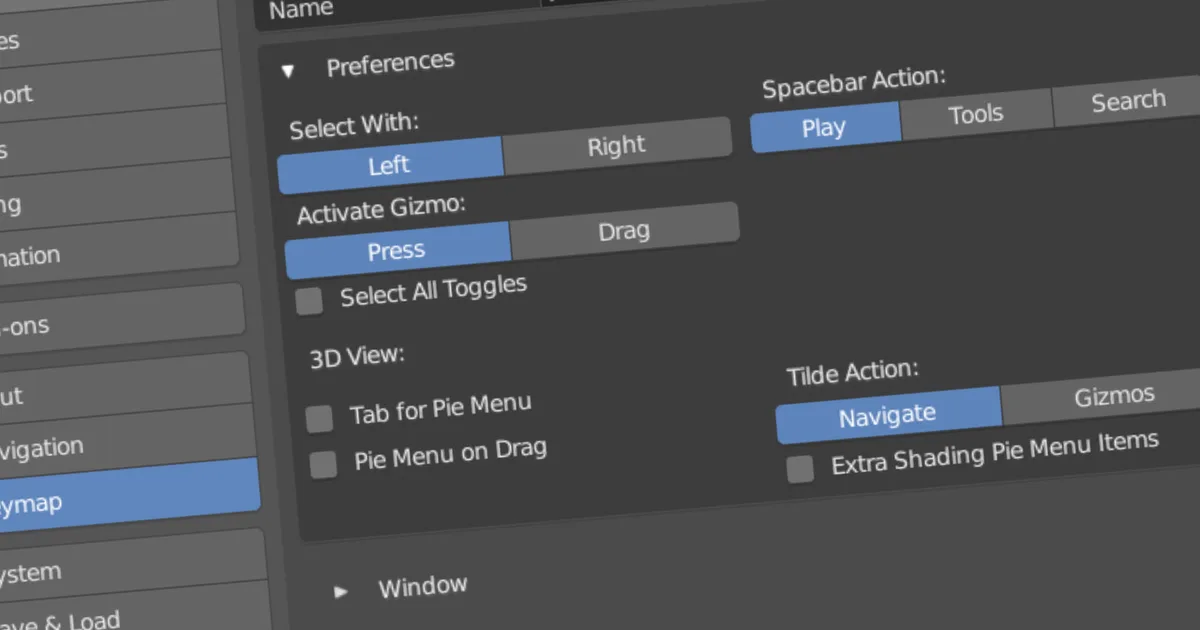Enable the Select All Toggles checkbox
The width and height of the screenshot is (1200, 630).
pos(310,301)
